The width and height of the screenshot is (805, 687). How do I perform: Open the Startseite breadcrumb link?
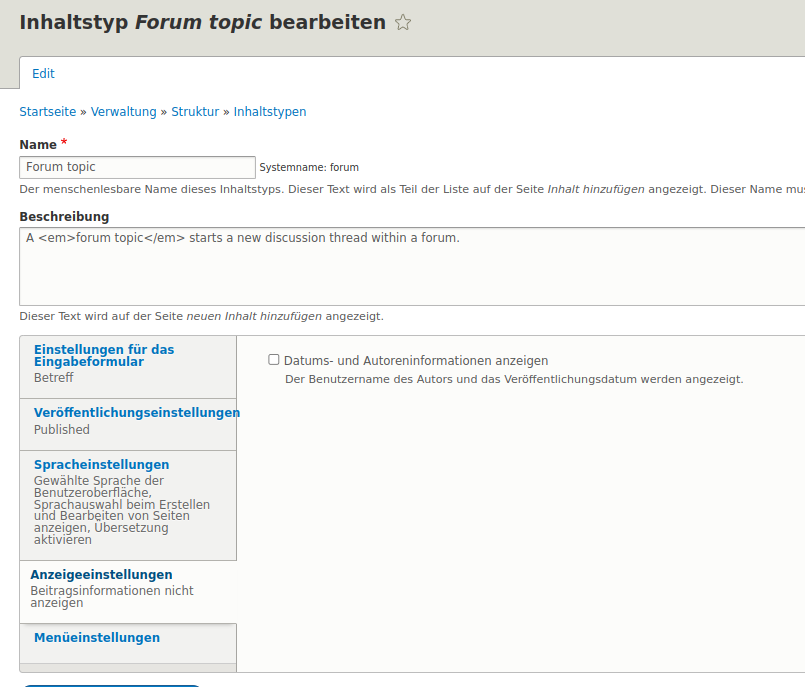(x=47, y=112)
